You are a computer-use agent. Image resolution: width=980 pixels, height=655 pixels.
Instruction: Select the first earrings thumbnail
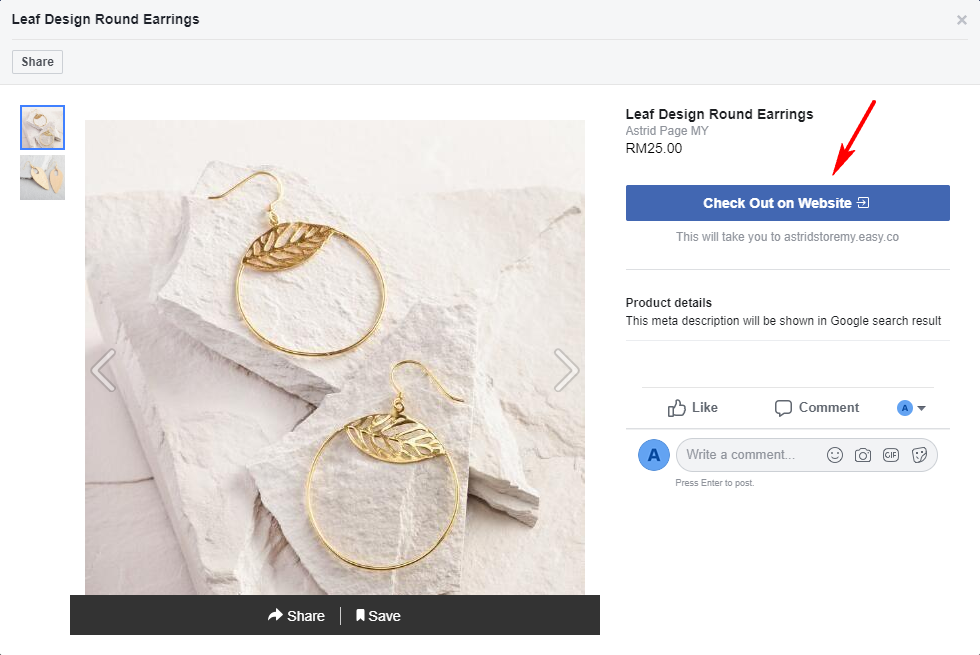click(x=42, y=128)
